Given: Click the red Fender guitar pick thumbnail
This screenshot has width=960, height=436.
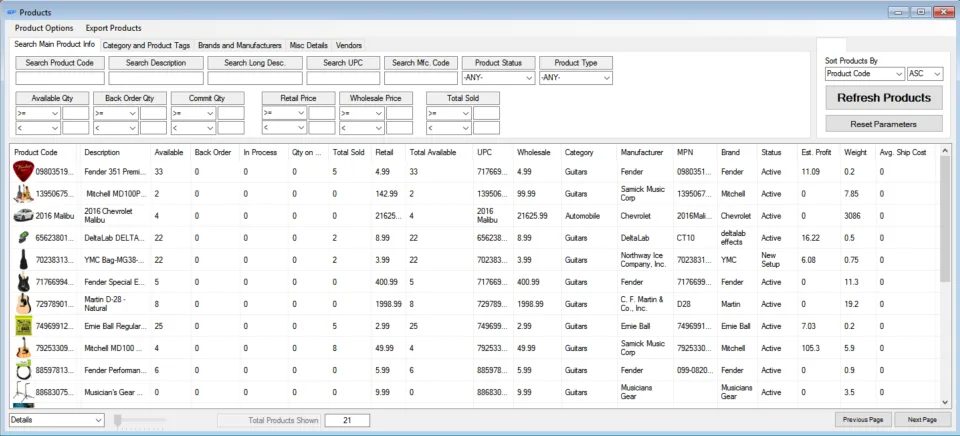Looking at the screenshot, I should point(23,171).
